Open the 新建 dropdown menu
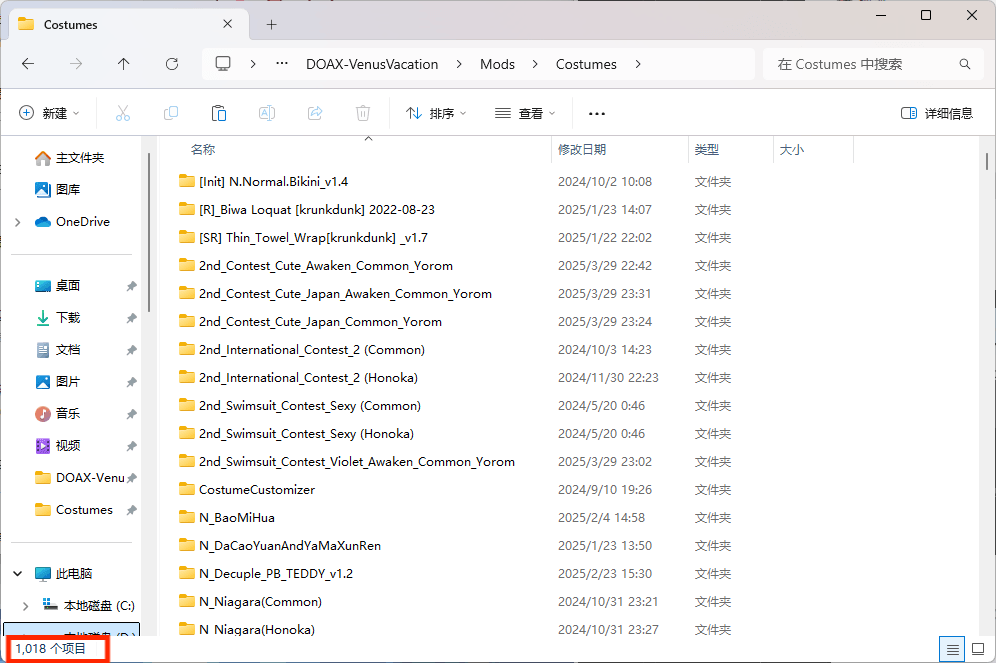 49,113
